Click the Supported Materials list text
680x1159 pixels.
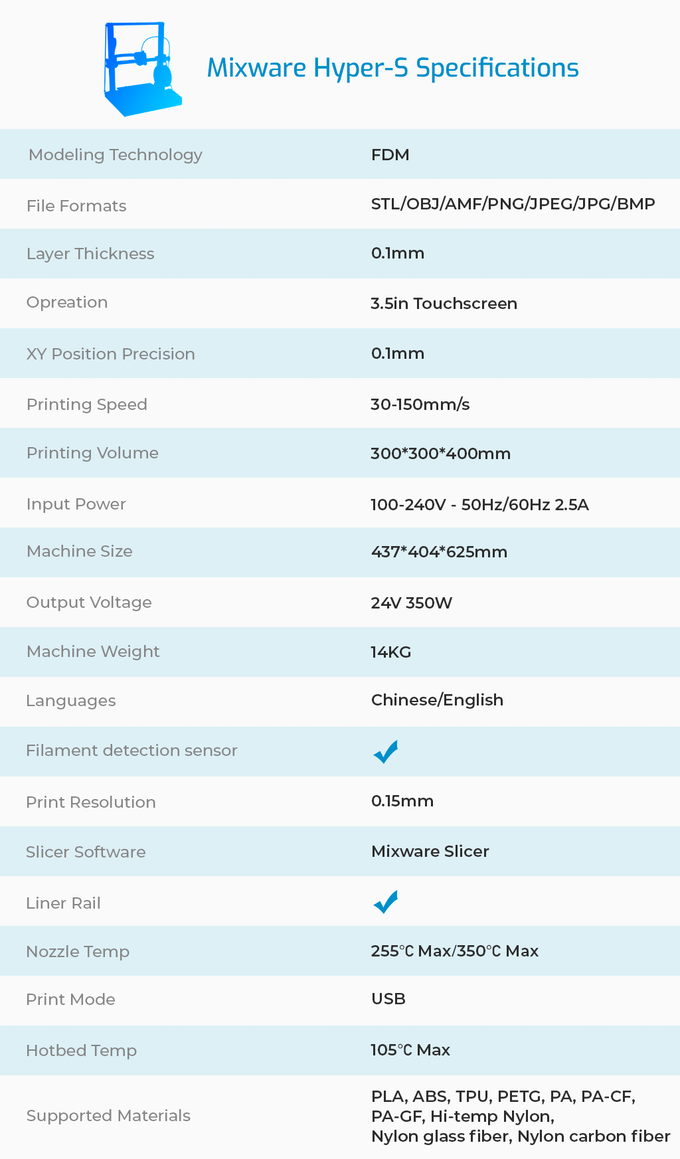pos(520,1116)
